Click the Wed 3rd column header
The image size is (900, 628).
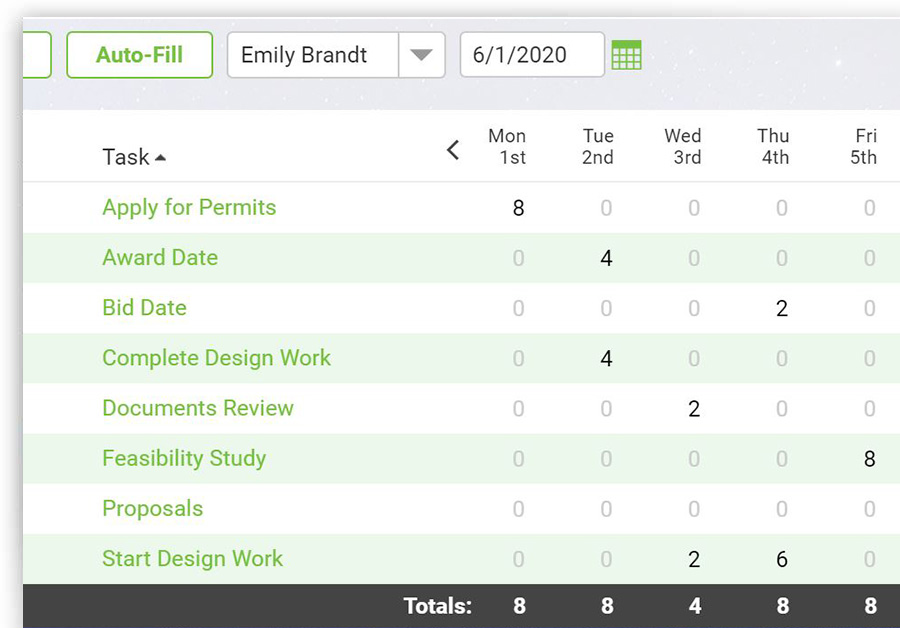pyautogui.click(x=683, y=146)
